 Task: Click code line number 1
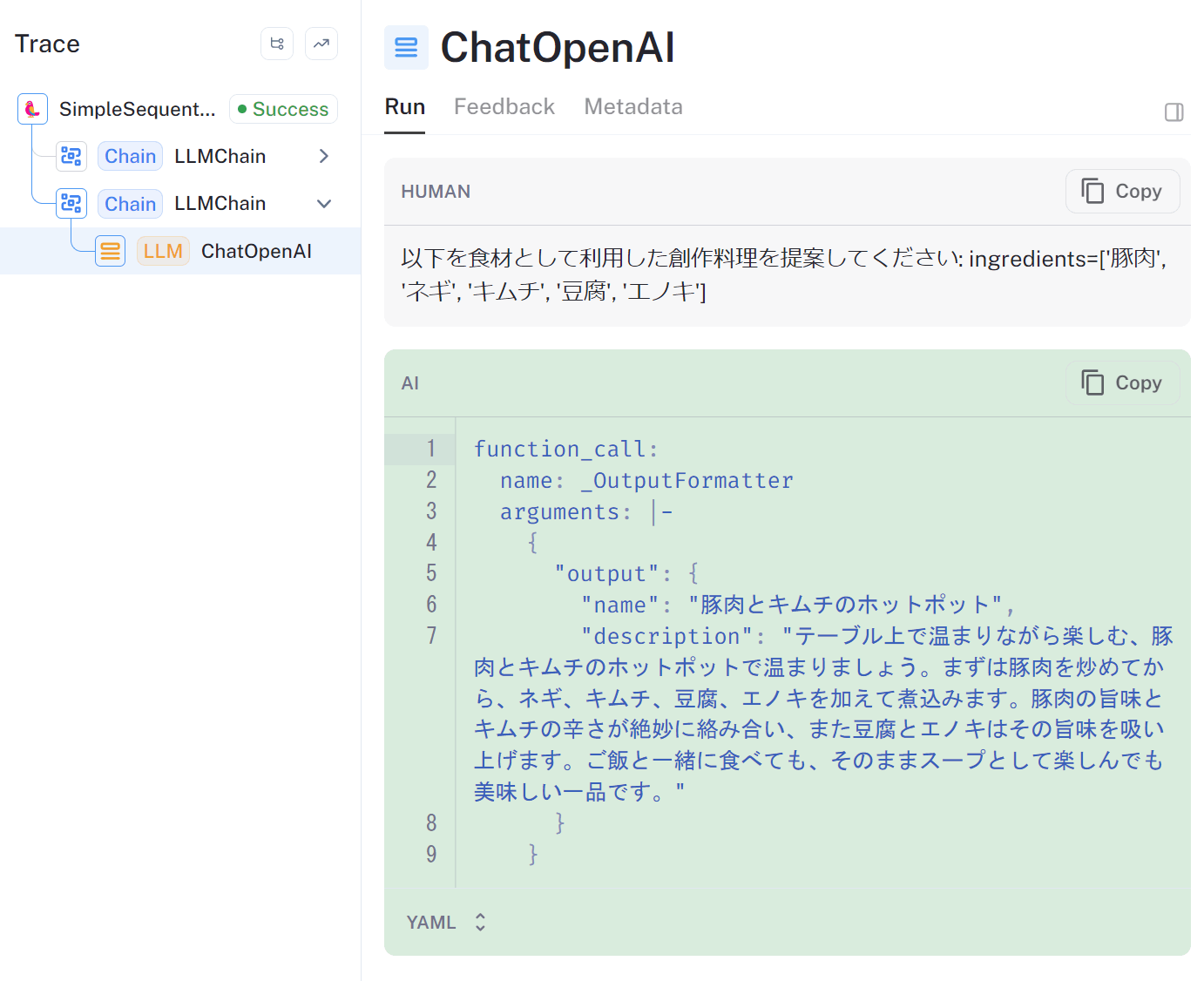[x=431, y=449]
